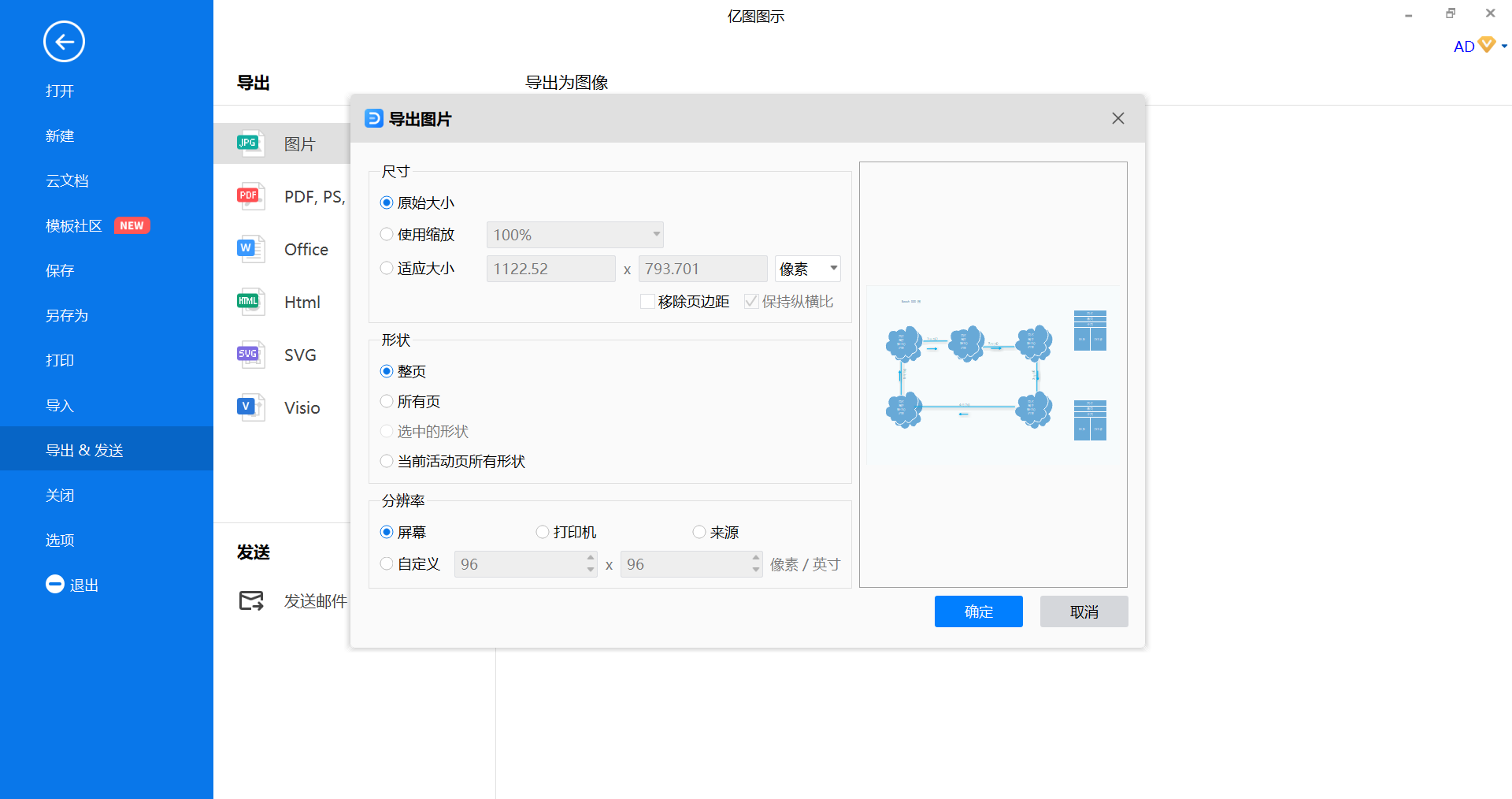Select the JPG image export icon
The height and width of the screenshot is (799, 1512).
[x=250, y=143]
